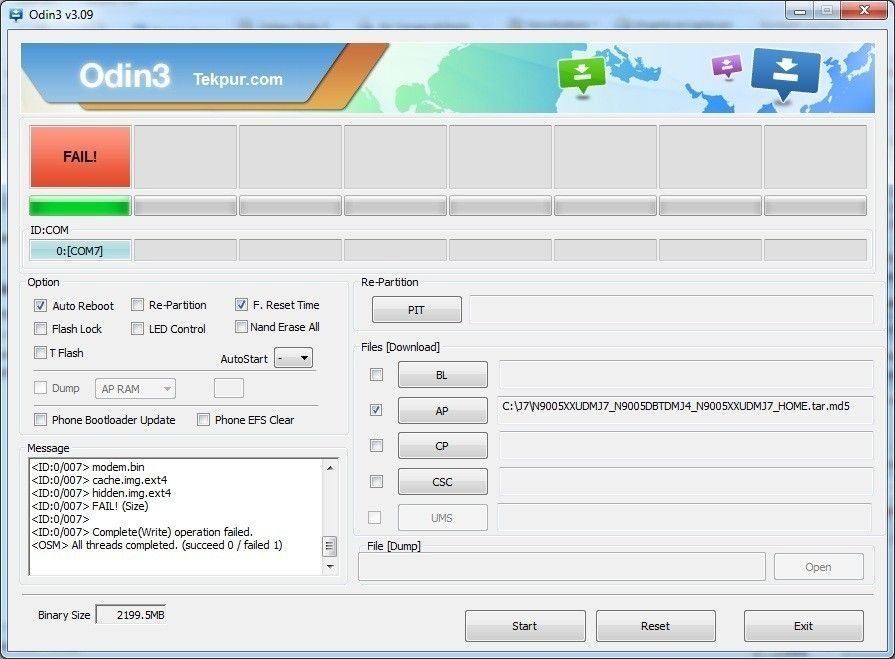Enable the Re-Partition option

(x=137, y=305)
